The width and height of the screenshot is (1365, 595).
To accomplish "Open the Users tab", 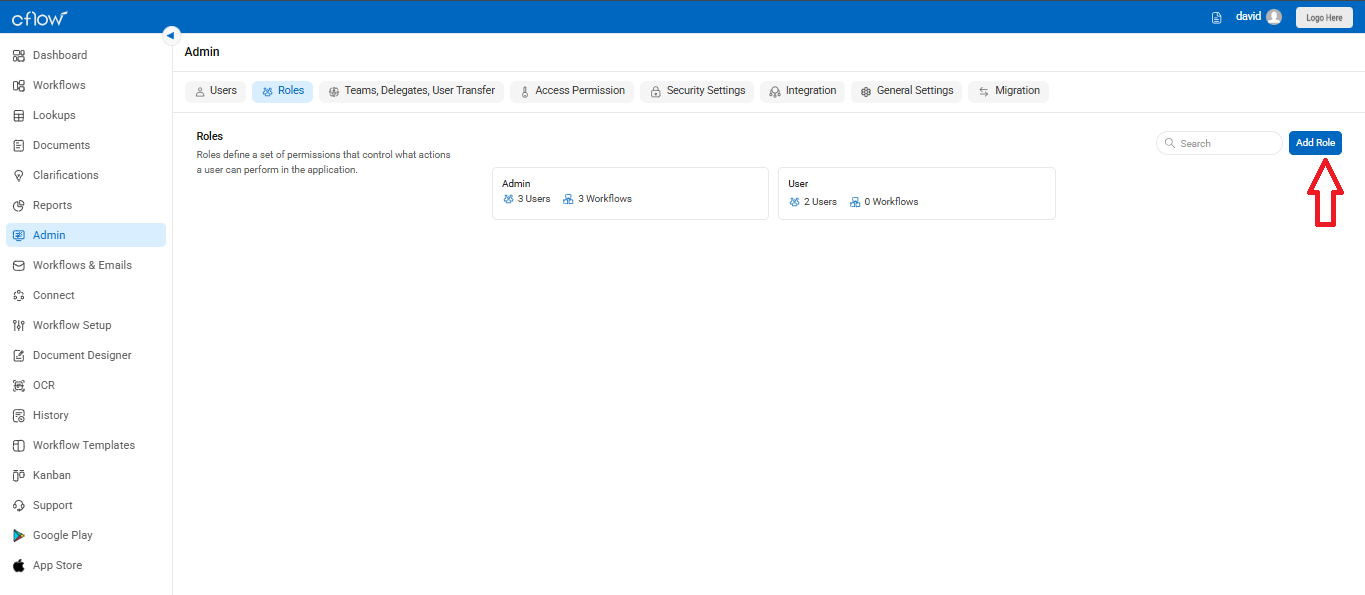I will pos(215,91).
